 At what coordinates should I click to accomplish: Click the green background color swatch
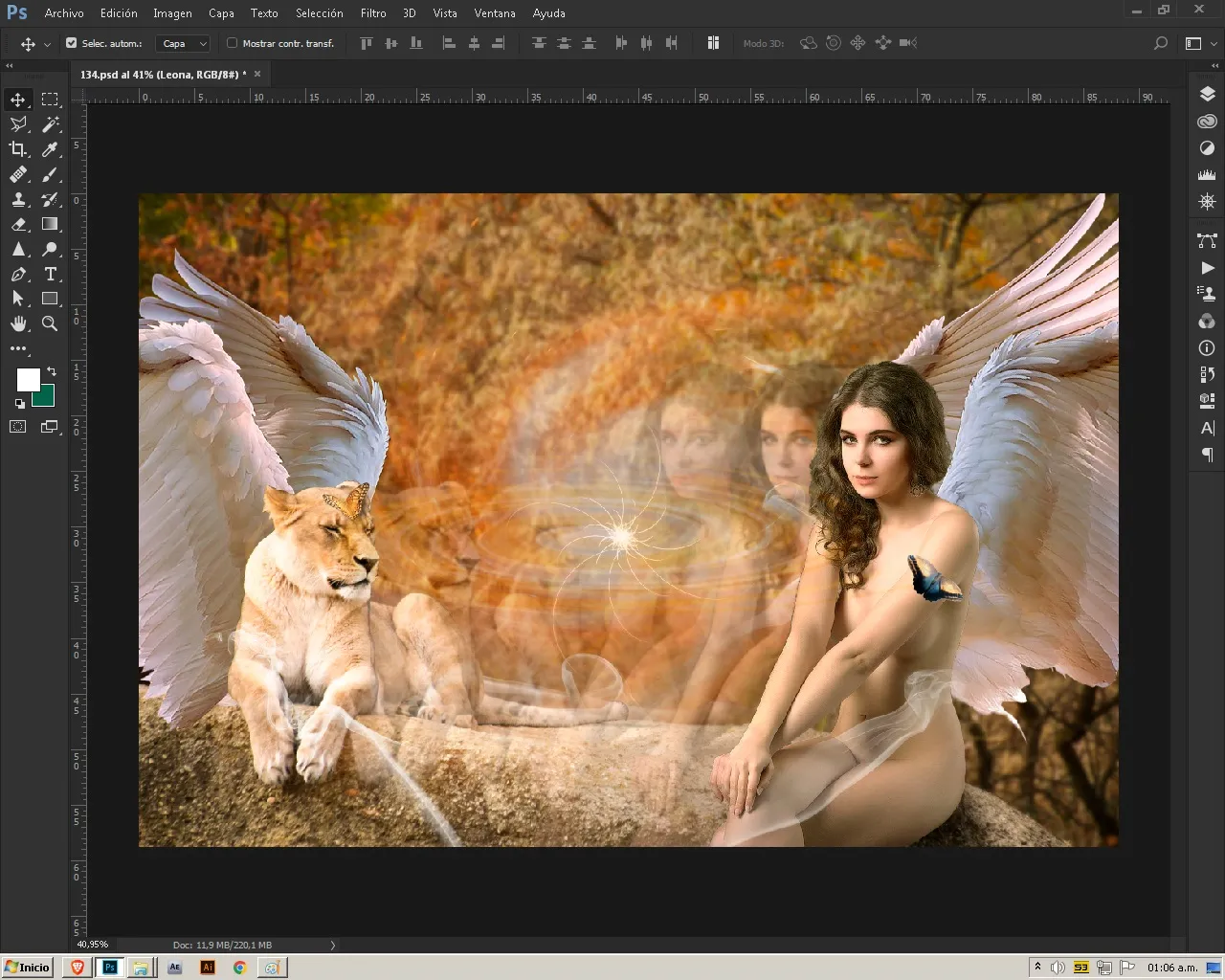(x=45, y=397)
